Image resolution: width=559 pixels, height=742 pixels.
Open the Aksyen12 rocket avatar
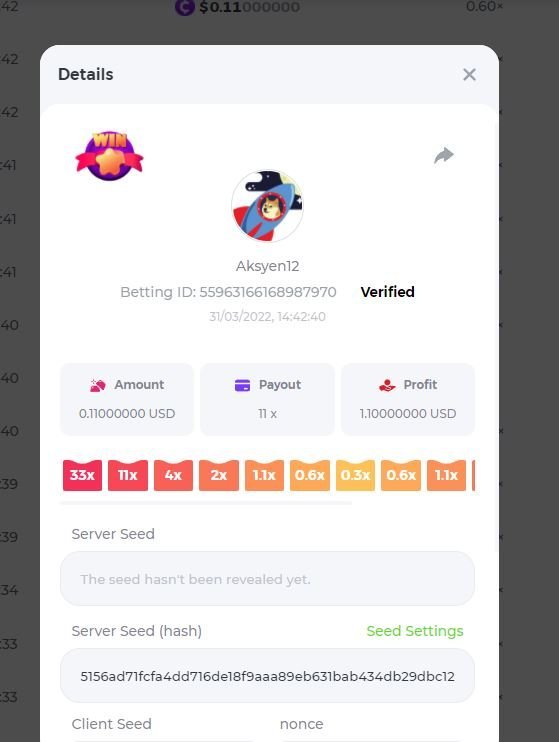click(x=267, y=206)
